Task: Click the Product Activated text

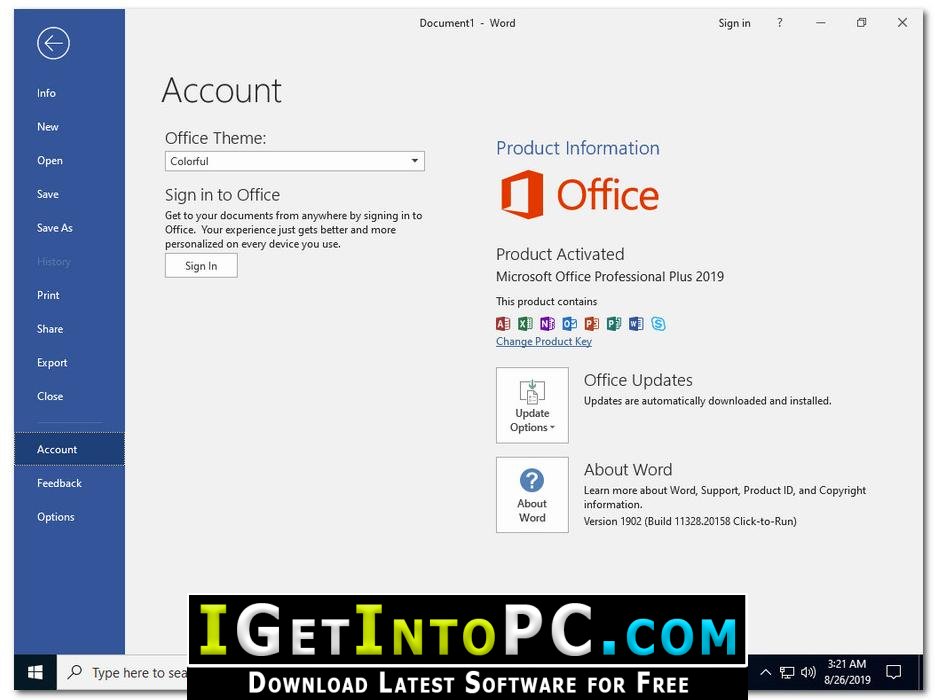Action: pyautogui.click(x=560, y=254)
